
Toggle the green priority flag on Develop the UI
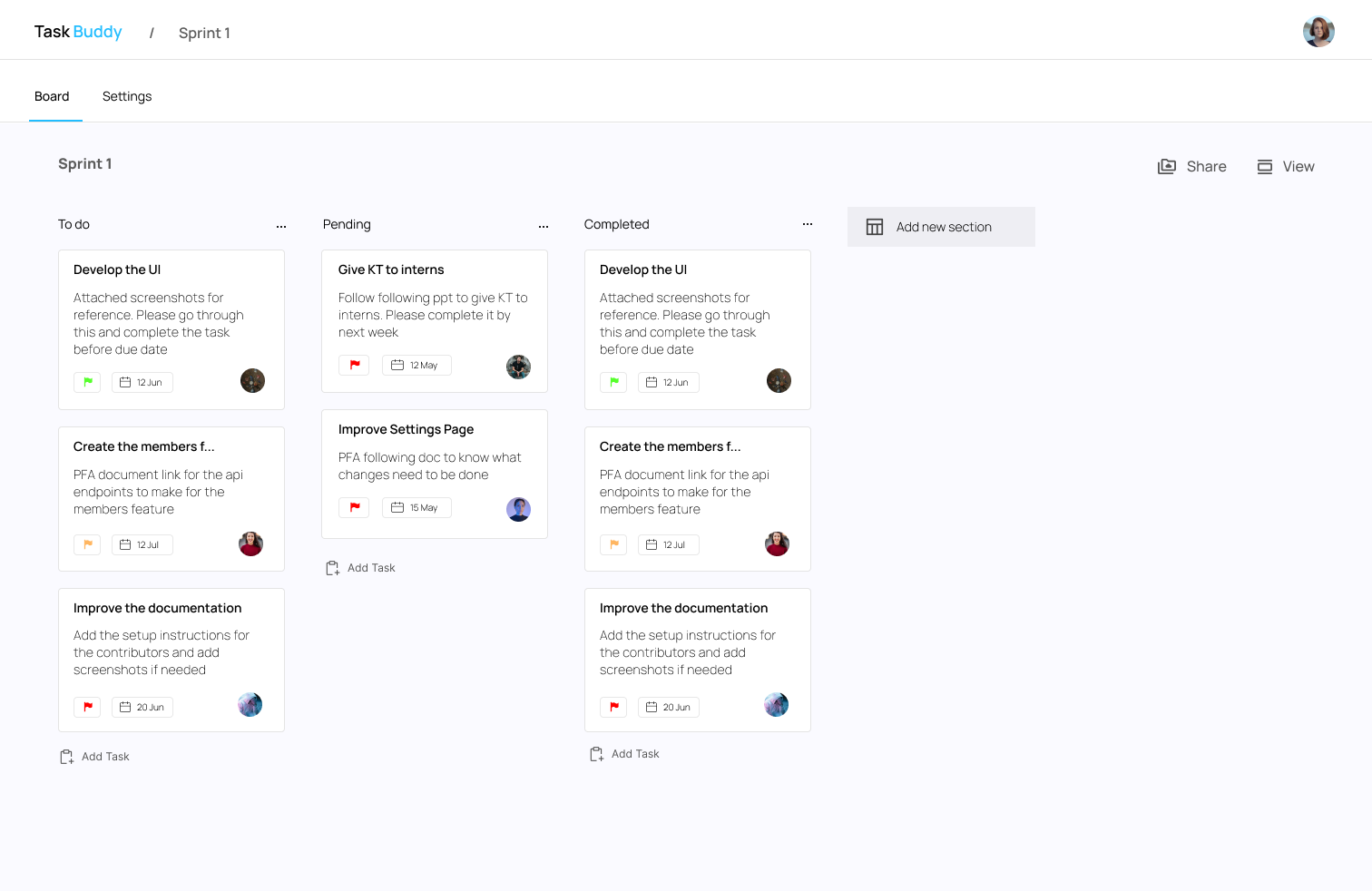click(86, 382)
